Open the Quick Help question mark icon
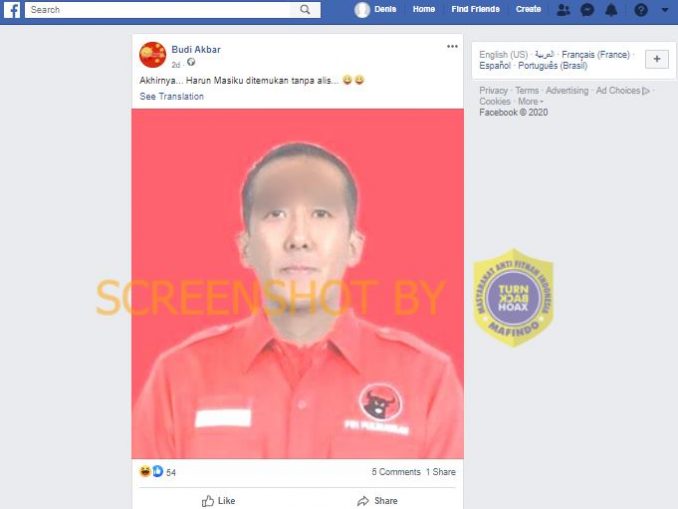 [641, 10]
